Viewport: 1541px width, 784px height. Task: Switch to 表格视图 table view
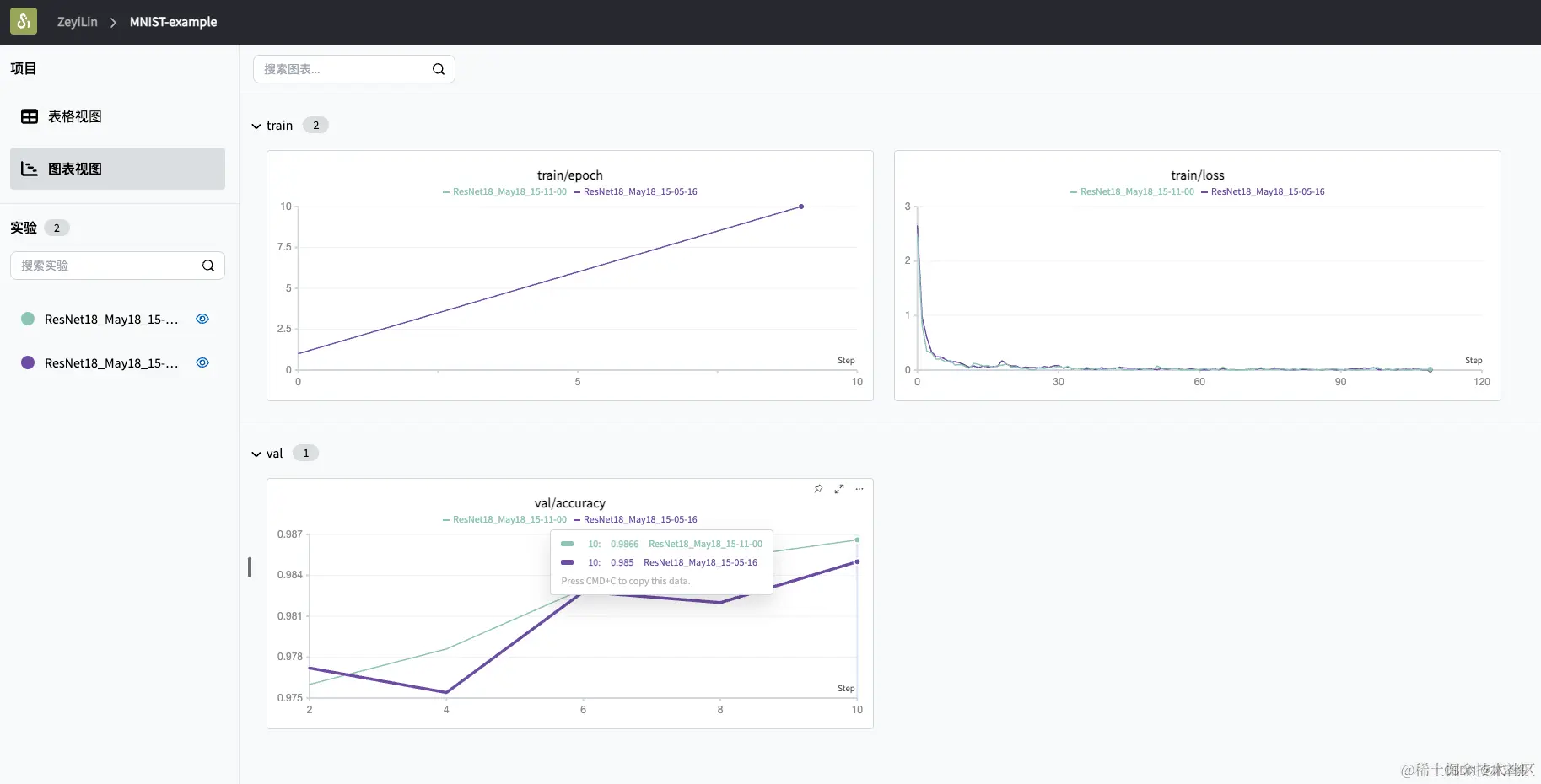pos(117,116)
